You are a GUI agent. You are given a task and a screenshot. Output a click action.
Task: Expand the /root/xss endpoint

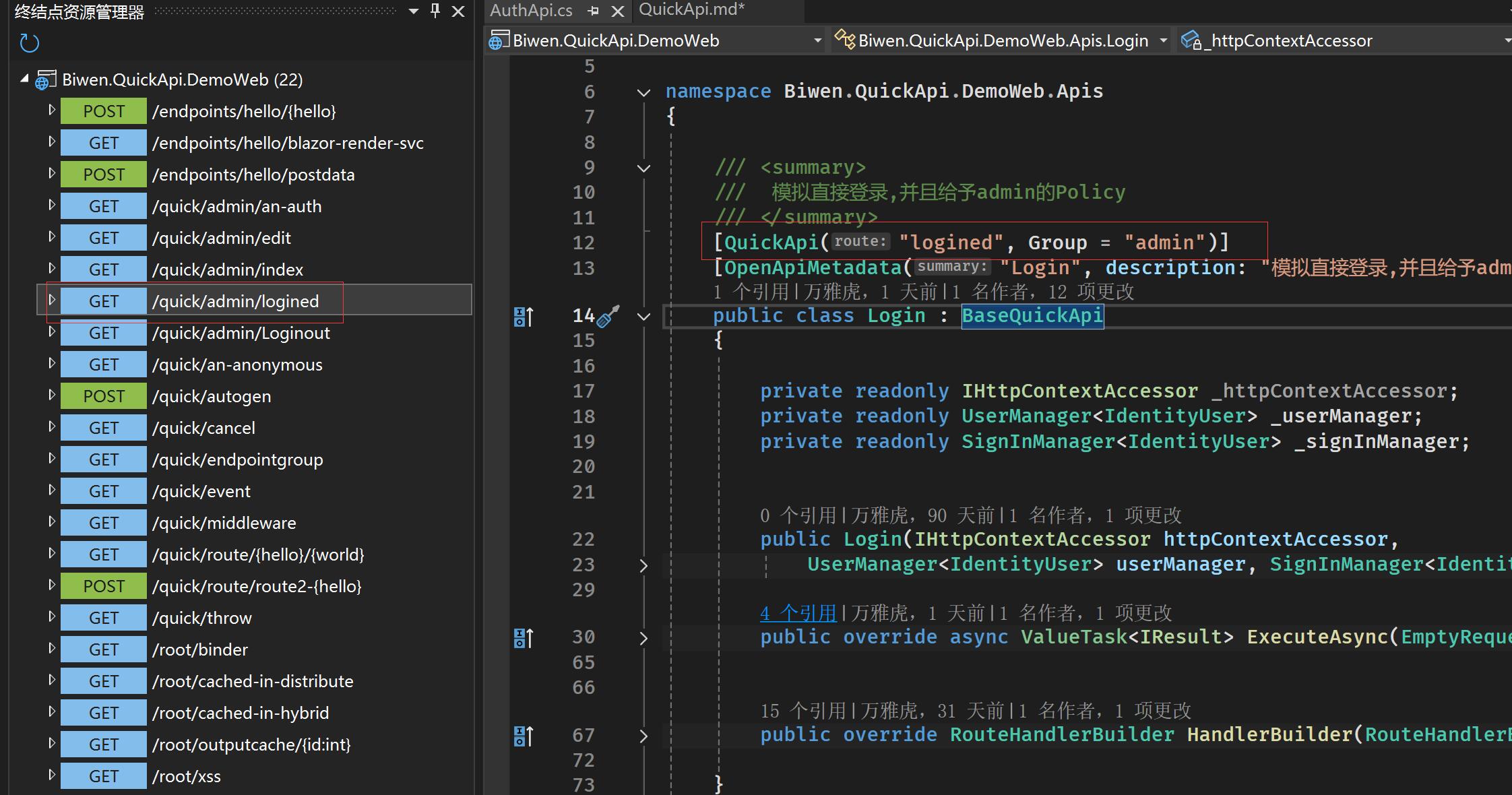pos(51,775)
